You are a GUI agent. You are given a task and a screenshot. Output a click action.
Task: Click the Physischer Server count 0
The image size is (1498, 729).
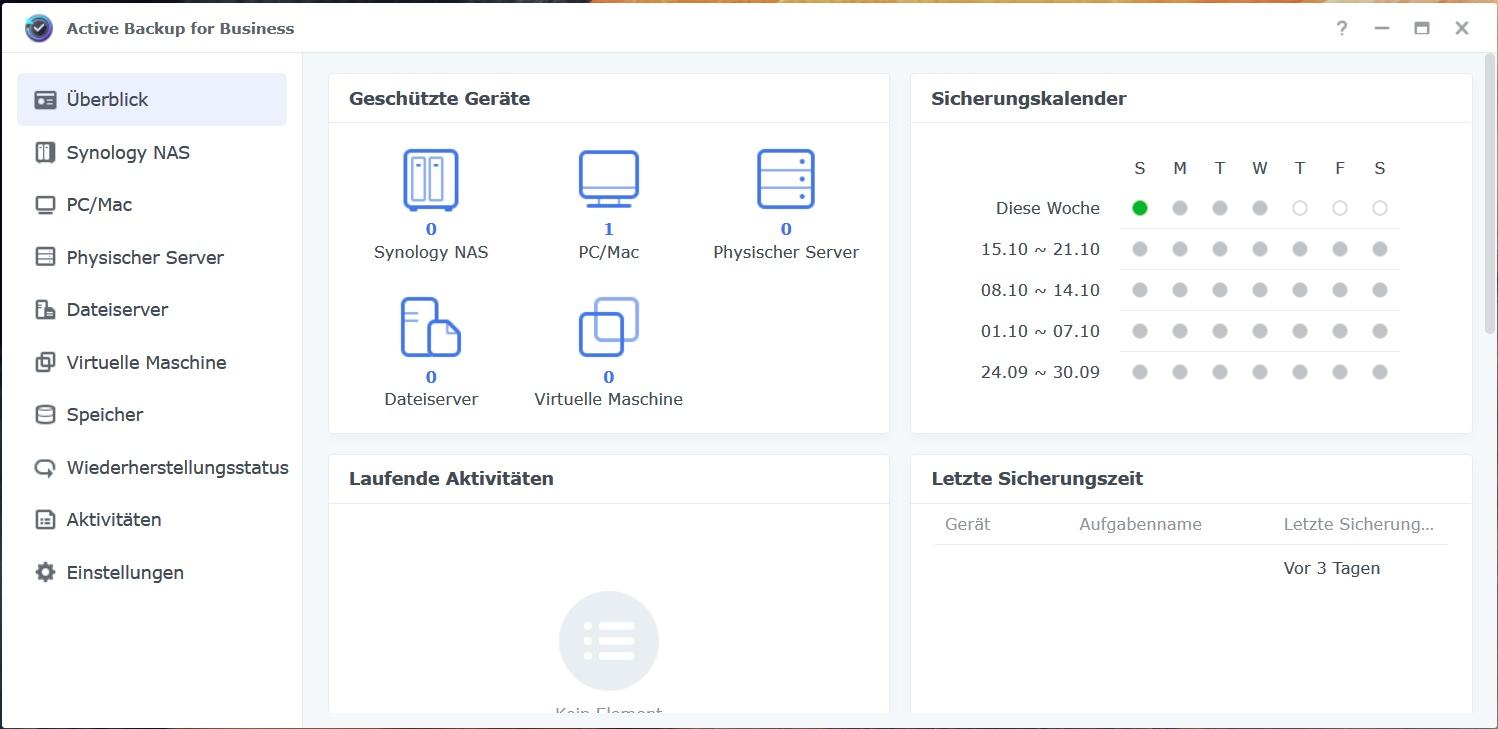coord(786,229)
